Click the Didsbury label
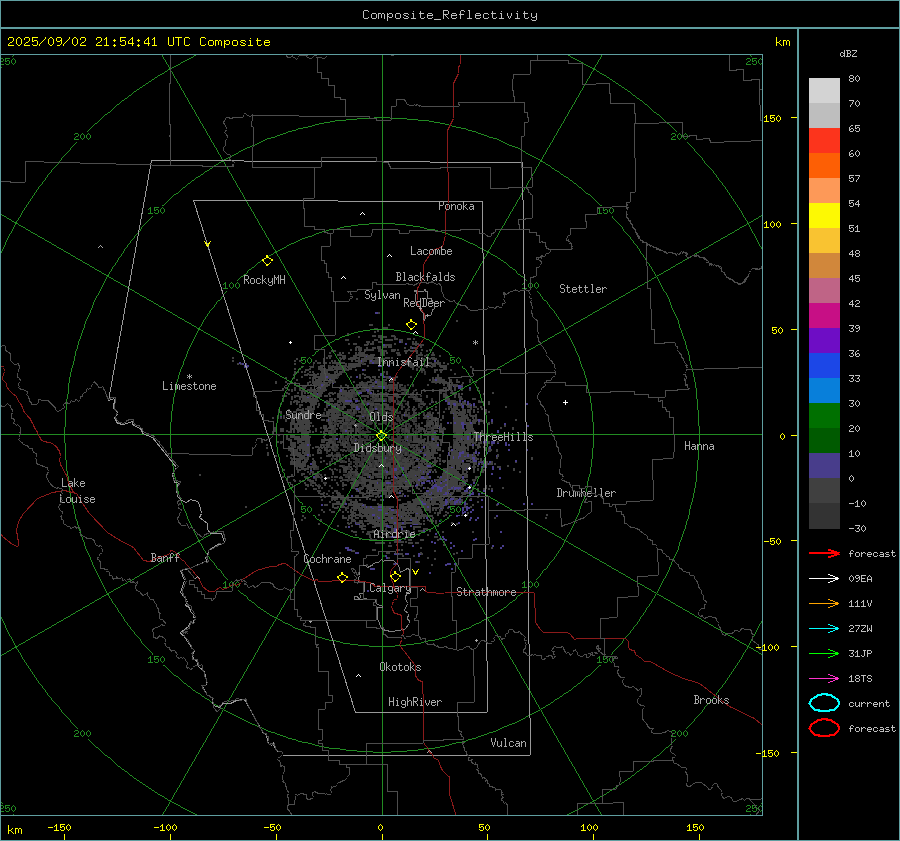 (378, 448)
